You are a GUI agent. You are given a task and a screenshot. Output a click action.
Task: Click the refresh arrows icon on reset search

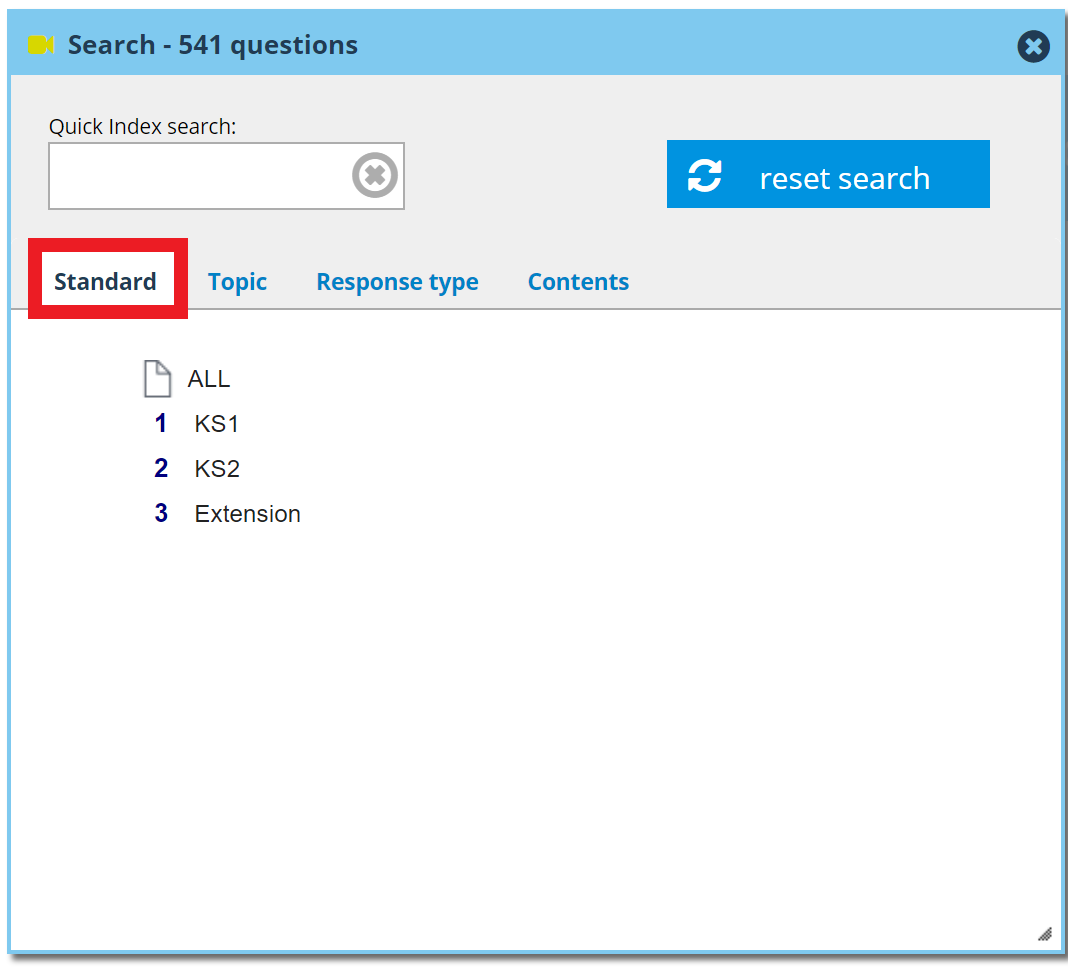(705, 176)
